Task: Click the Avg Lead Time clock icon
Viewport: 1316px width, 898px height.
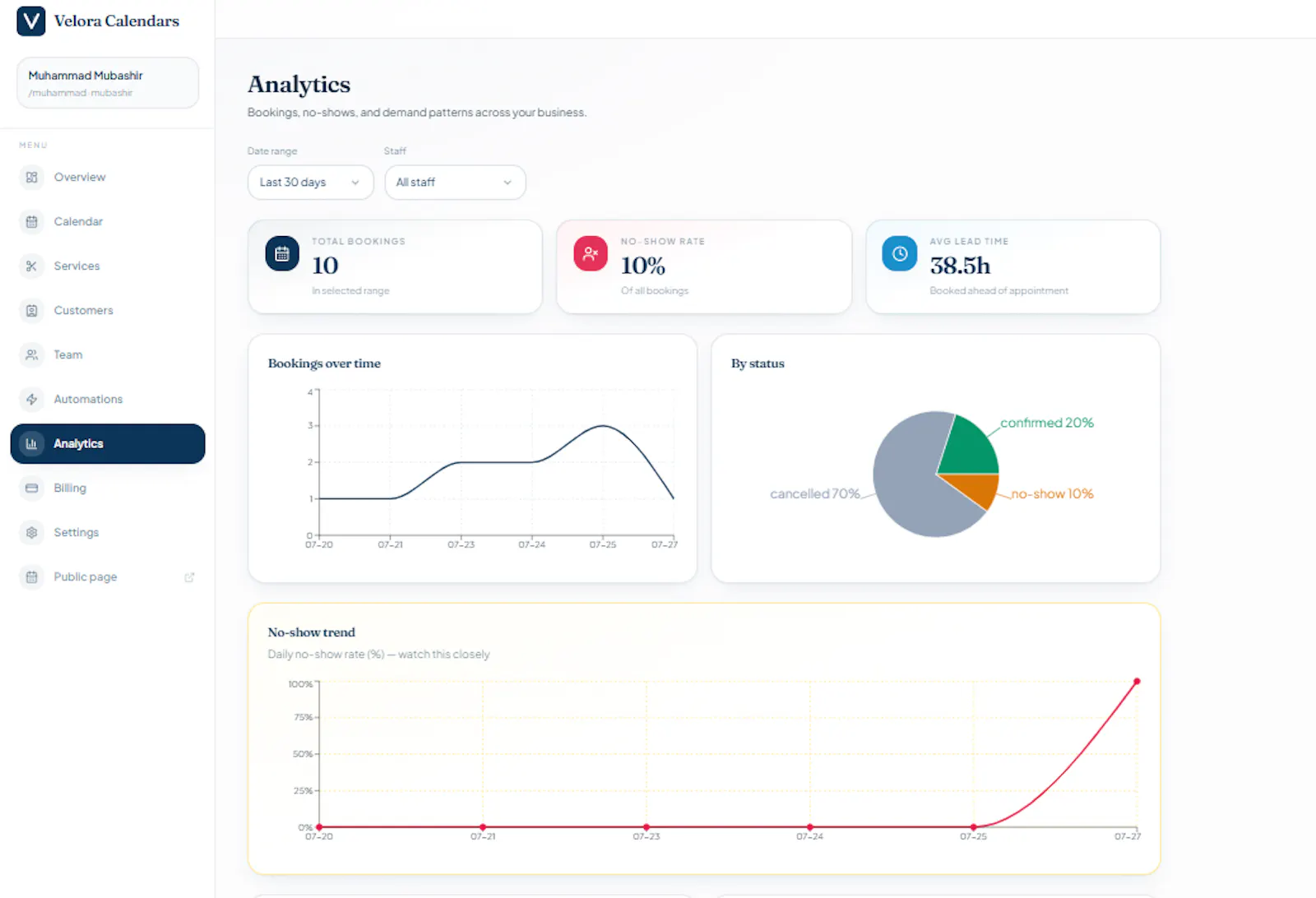Action: click(900, 253)
